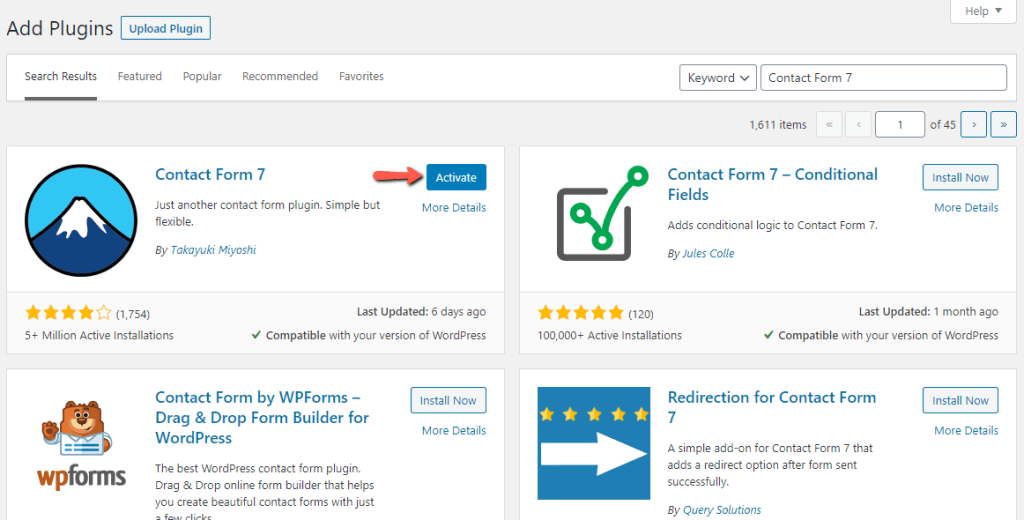This screenshot has height=520, width=1024.
Task: Switch to Recommended tab
Action: click(x=280, y=76)
